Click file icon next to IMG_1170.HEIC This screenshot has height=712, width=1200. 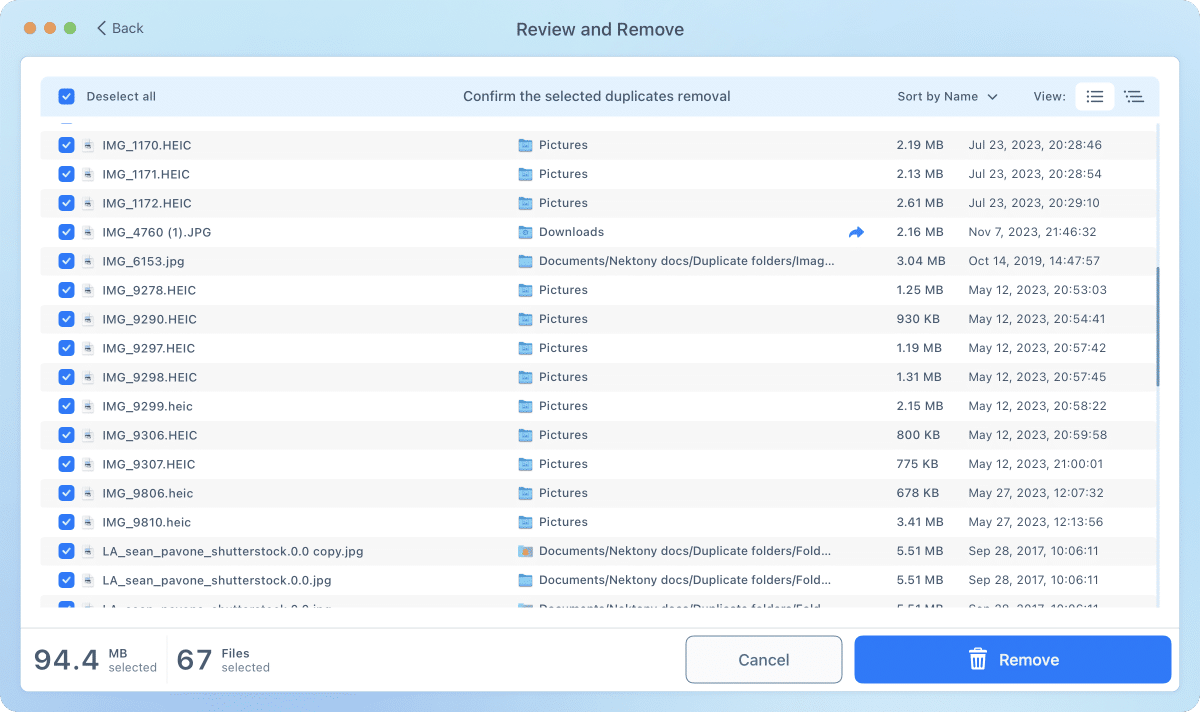click(x=89, y=145)
